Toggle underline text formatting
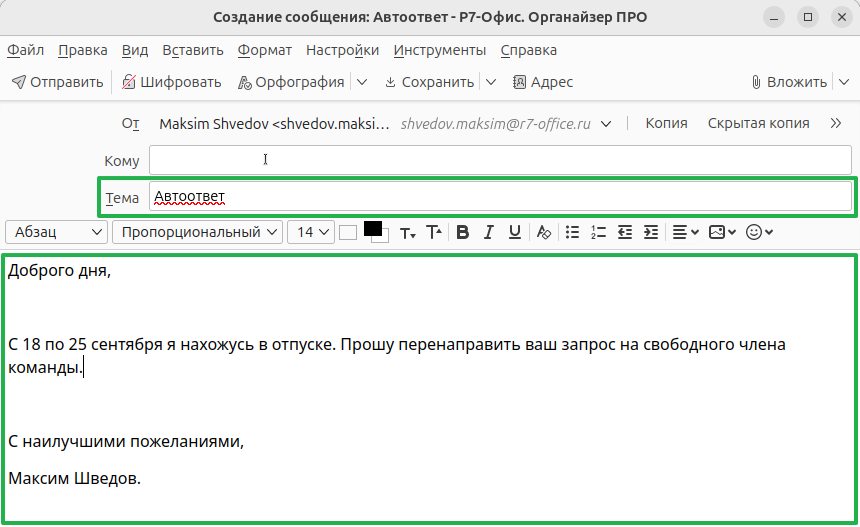860x527 pixels. [x=514, y=232]
